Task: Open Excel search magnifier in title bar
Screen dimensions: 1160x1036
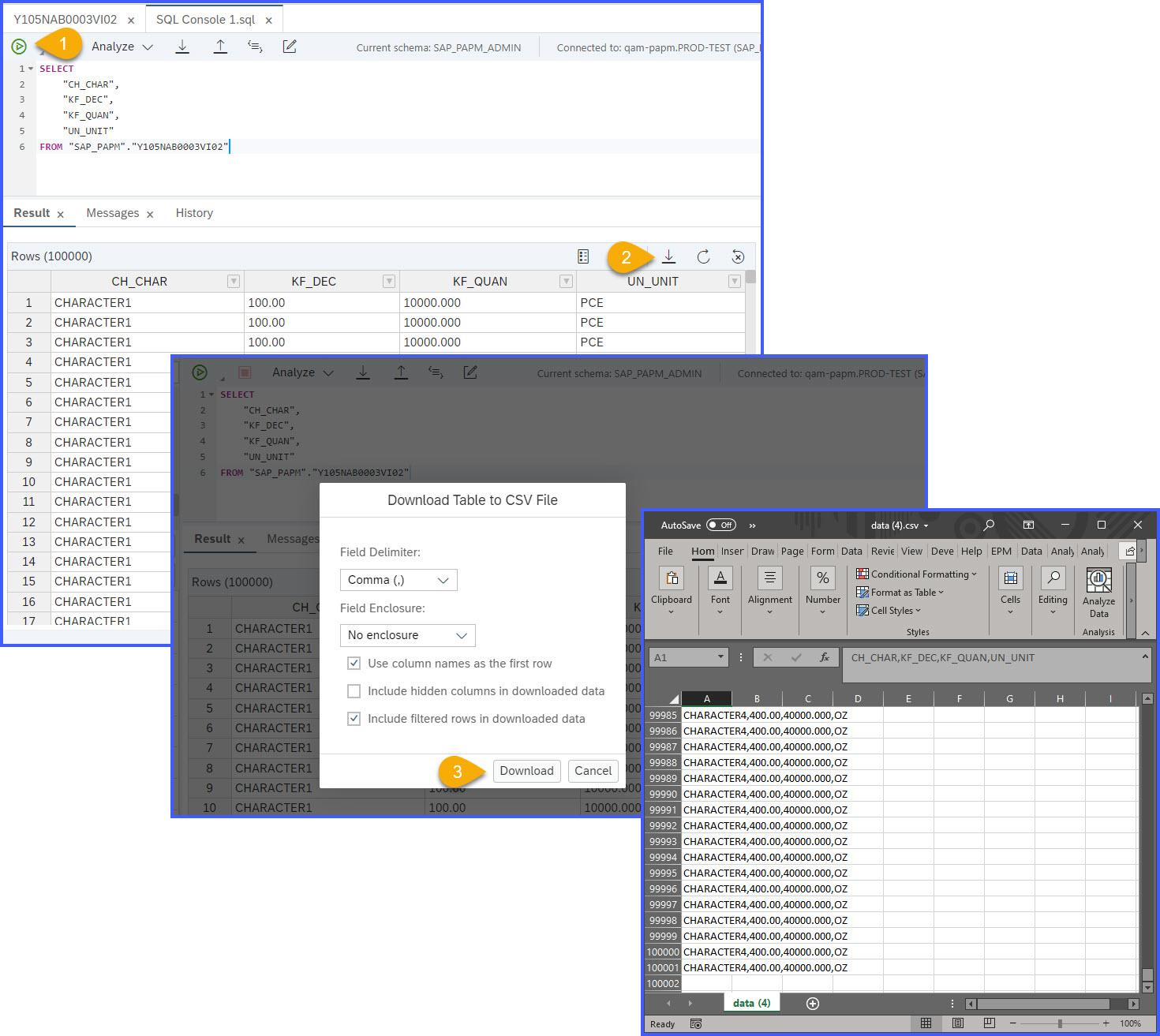Action: 989,525
